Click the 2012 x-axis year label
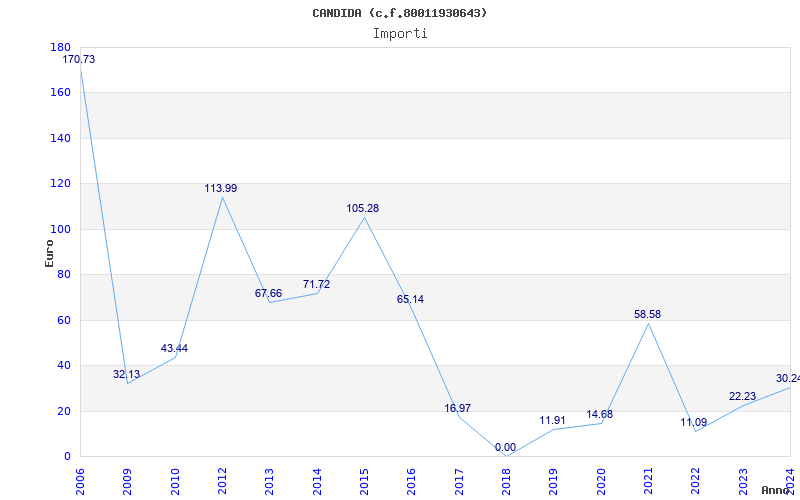Viewport: 800px width, 500px height. click(x=222, y=482)
